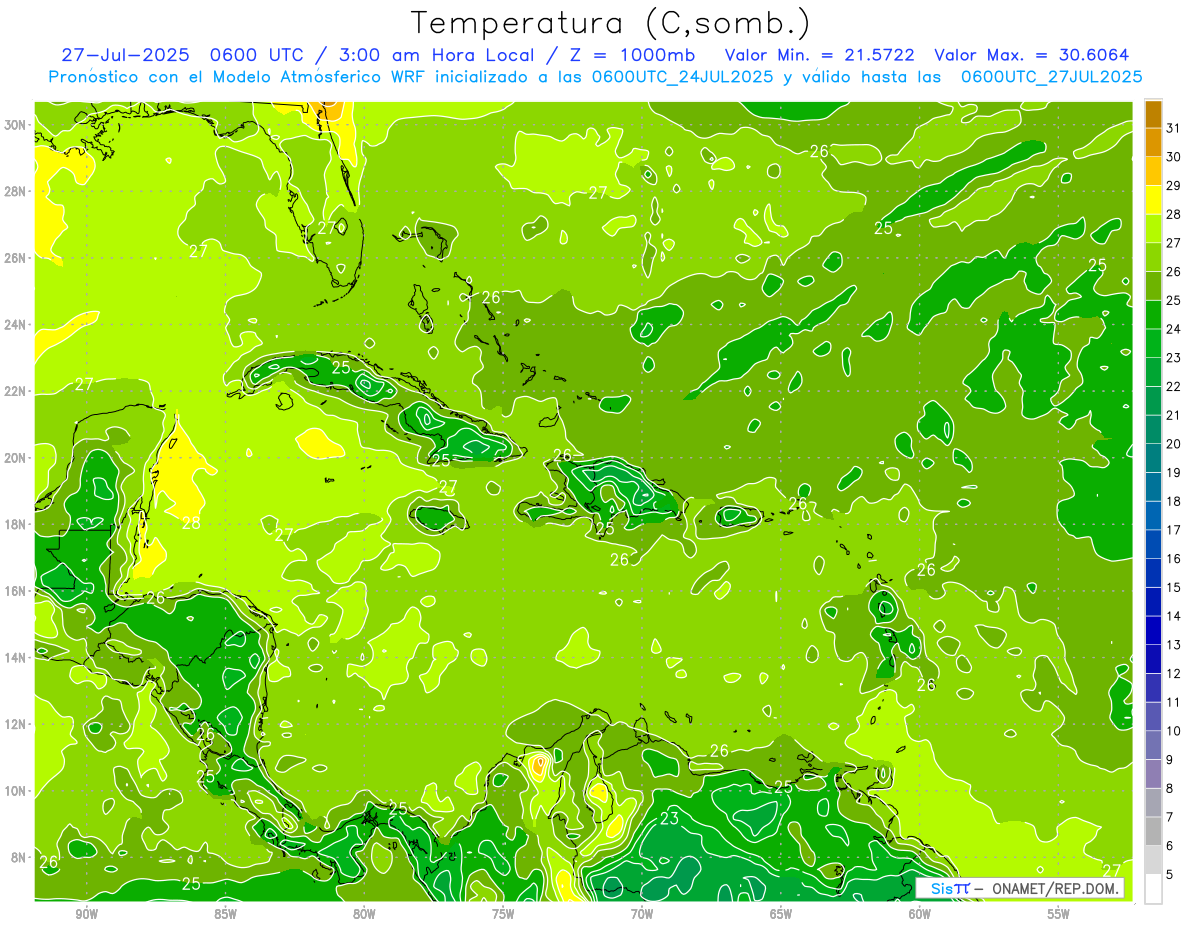This screenshot has height=927, width=1200.
Task: Click the blue legend swatch between 15 and 16
Action: tap(1153, 572)
